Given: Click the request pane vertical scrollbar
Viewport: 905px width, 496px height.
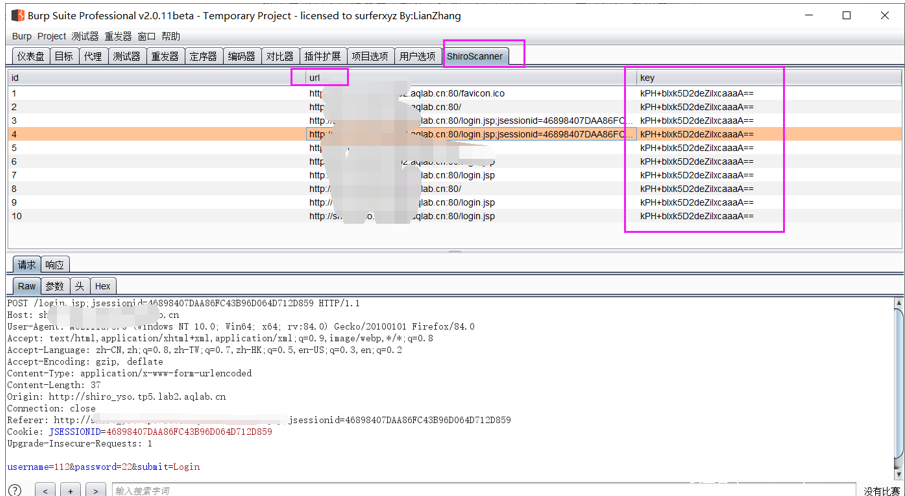Looking at the screenshot, I should click(x=897, y=380).
